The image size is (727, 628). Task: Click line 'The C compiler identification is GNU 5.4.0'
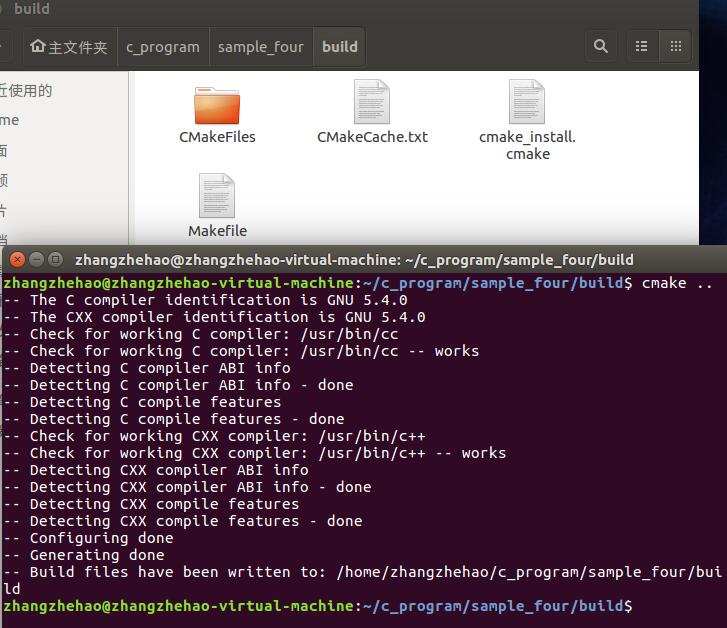coord(205,300)
